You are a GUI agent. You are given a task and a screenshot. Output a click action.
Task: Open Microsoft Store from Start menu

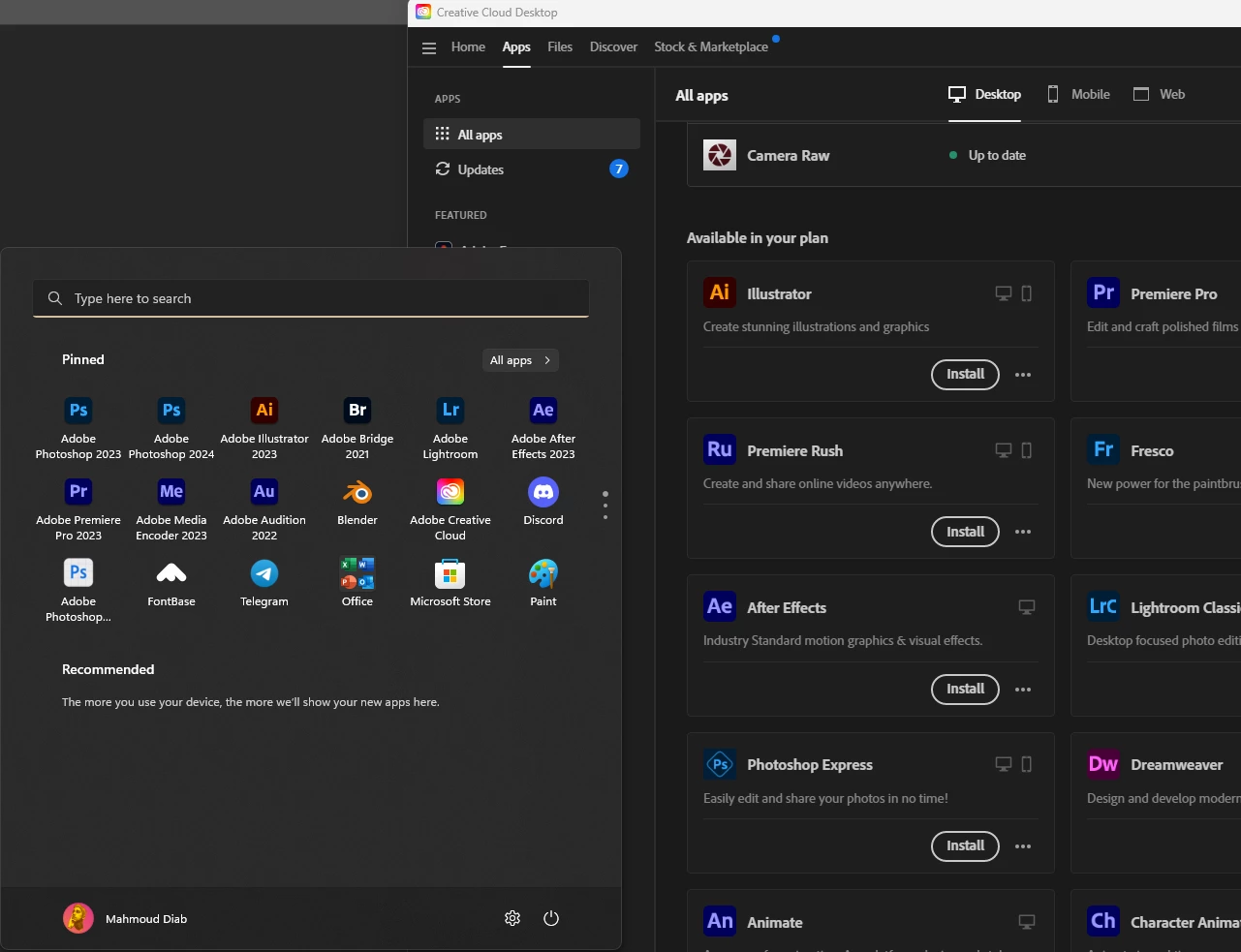(x=450, y=584)
